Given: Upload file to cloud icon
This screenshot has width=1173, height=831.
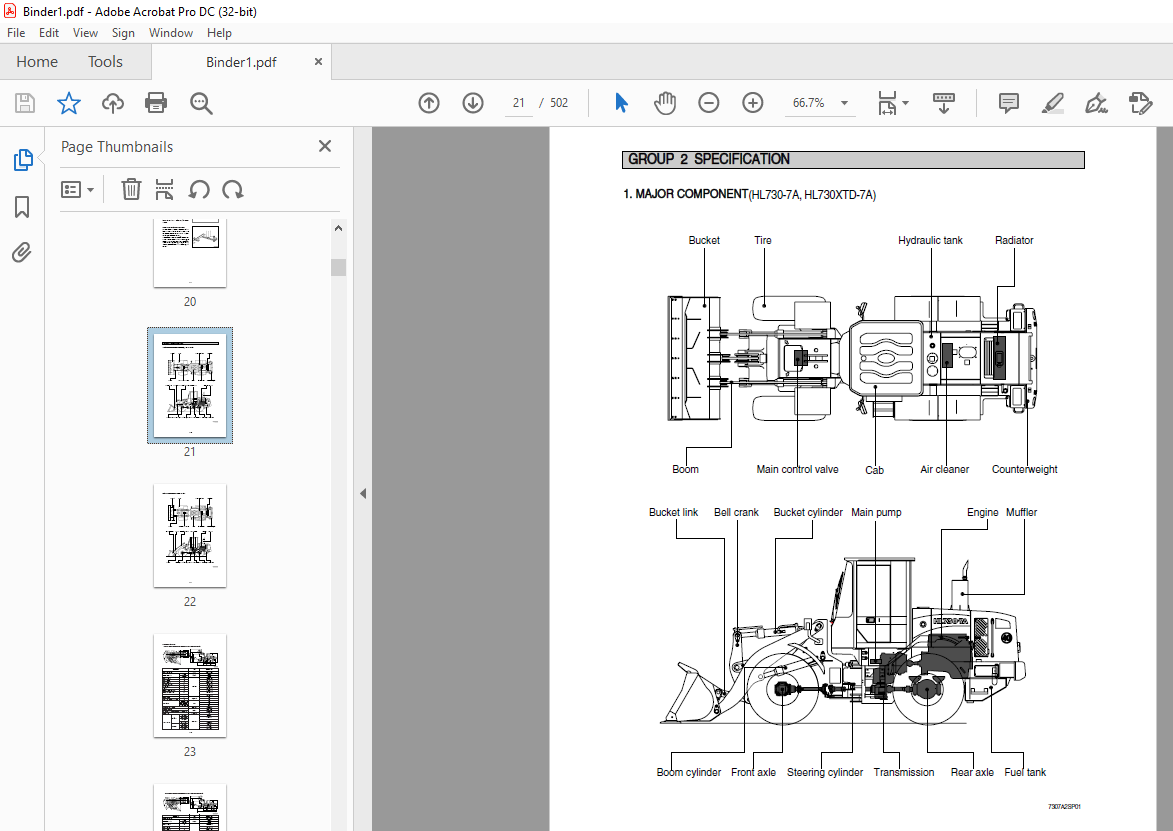Looking at the screenshot, I should pos(112,102).
